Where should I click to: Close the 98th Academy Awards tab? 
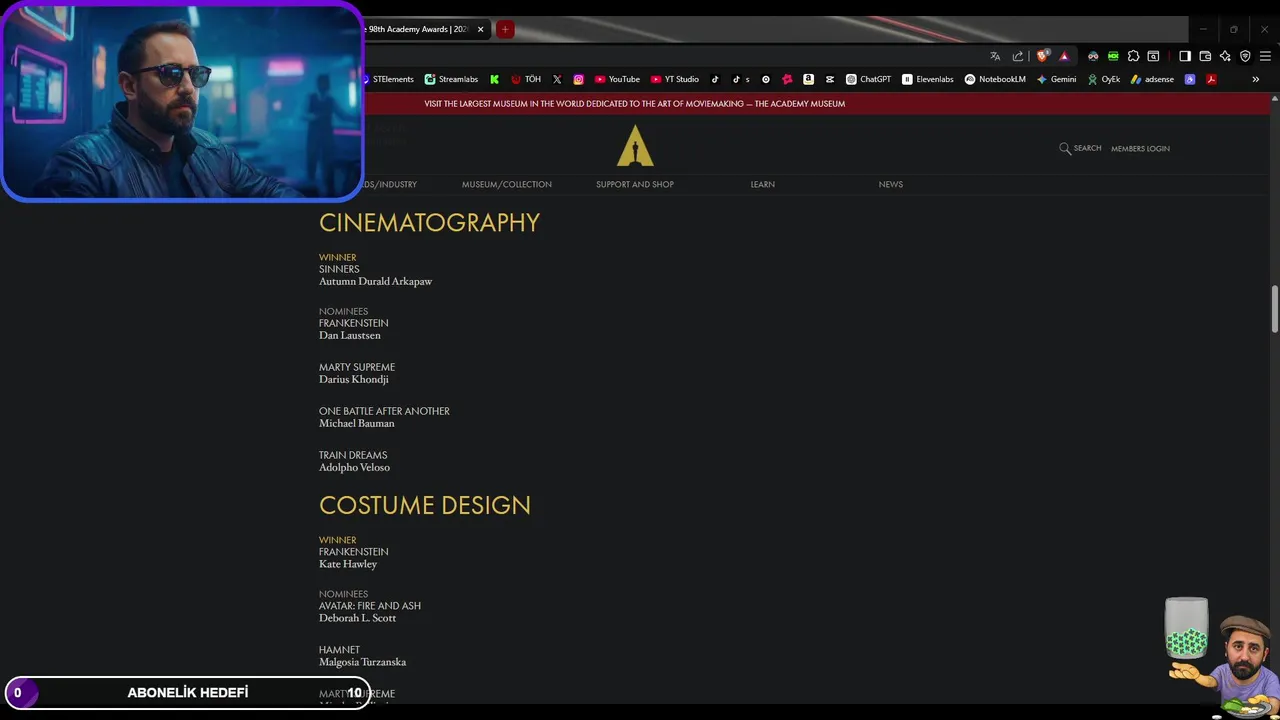click(x=480, y=29)
